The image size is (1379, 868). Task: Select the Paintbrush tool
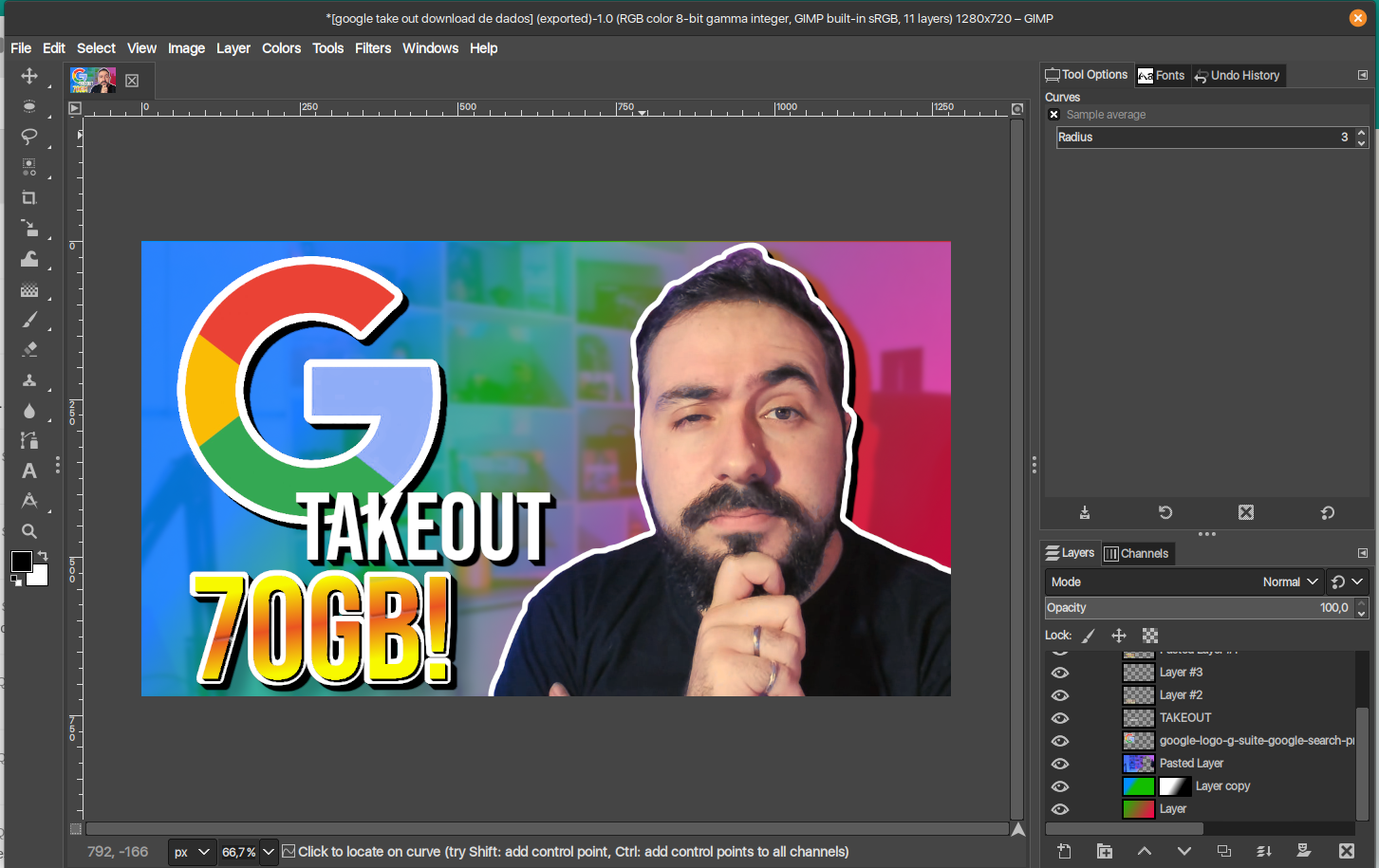pos(29,320)
